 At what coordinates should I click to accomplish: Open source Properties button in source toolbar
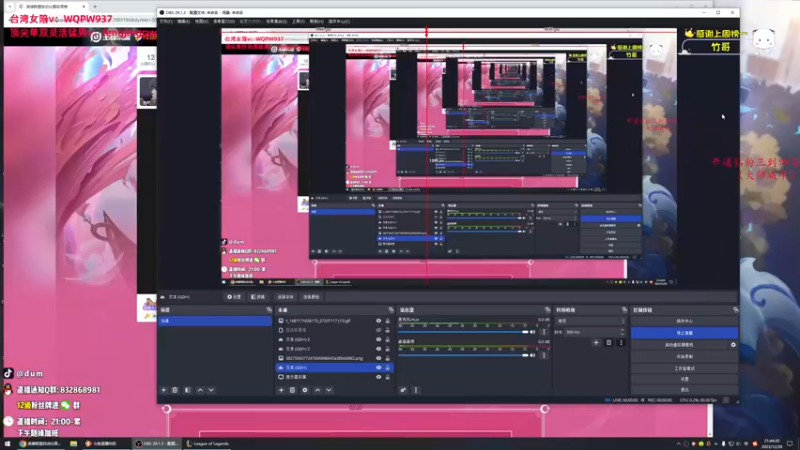[x=234, y=297]
